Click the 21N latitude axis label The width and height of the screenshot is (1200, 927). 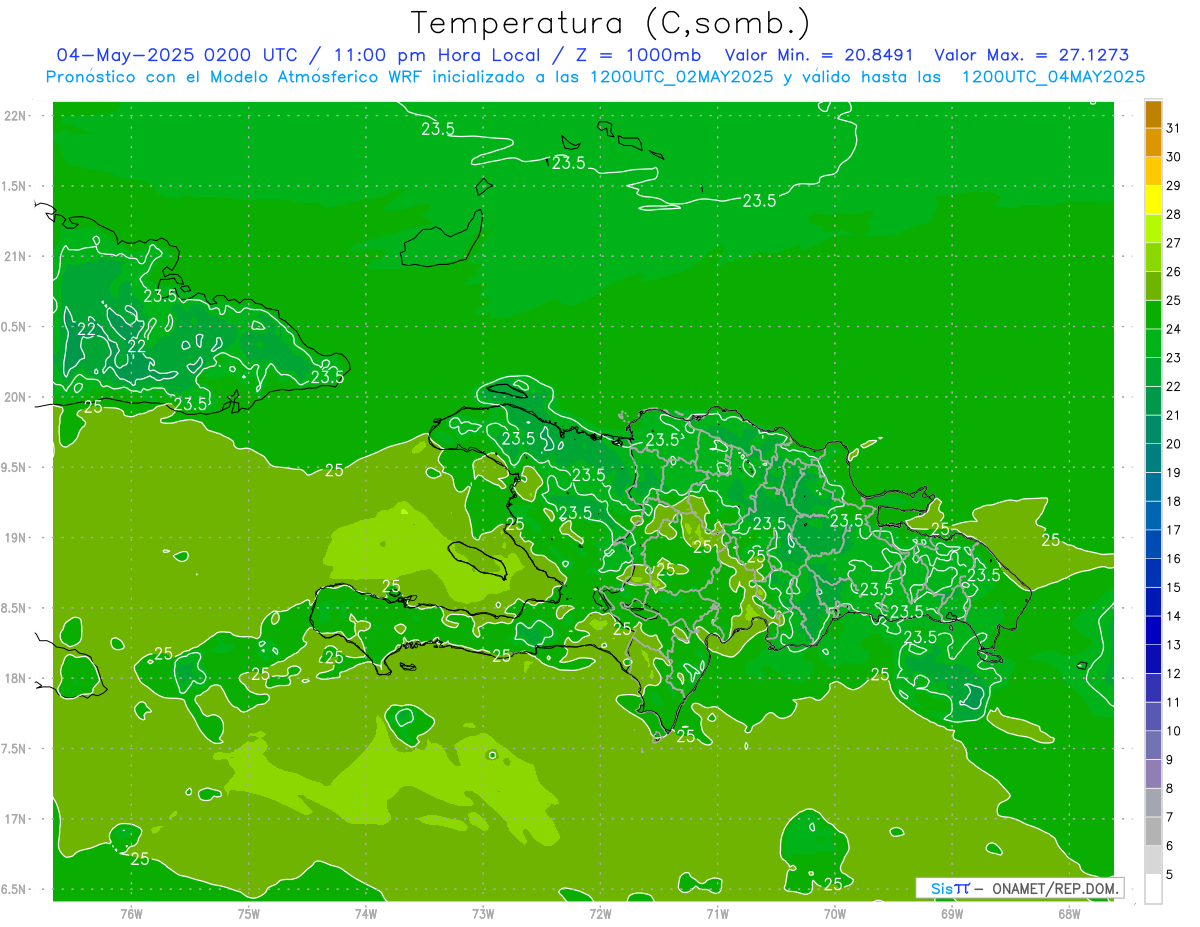click(x=16, y=257)
